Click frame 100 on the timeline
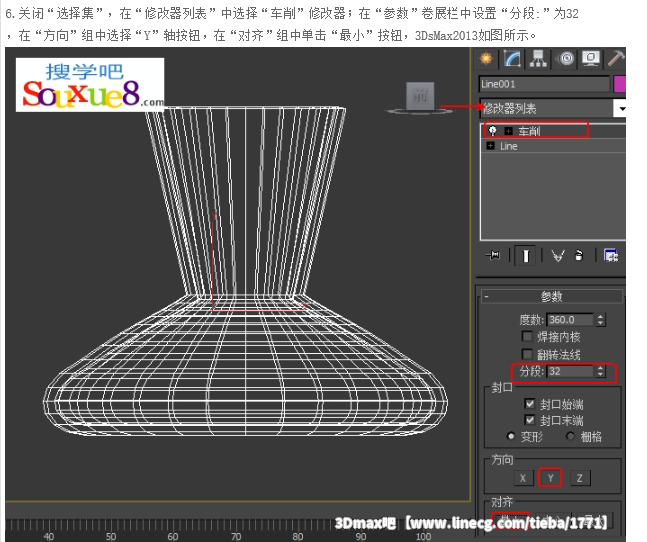This screenshot has width=647, height=542. point(423,536)
